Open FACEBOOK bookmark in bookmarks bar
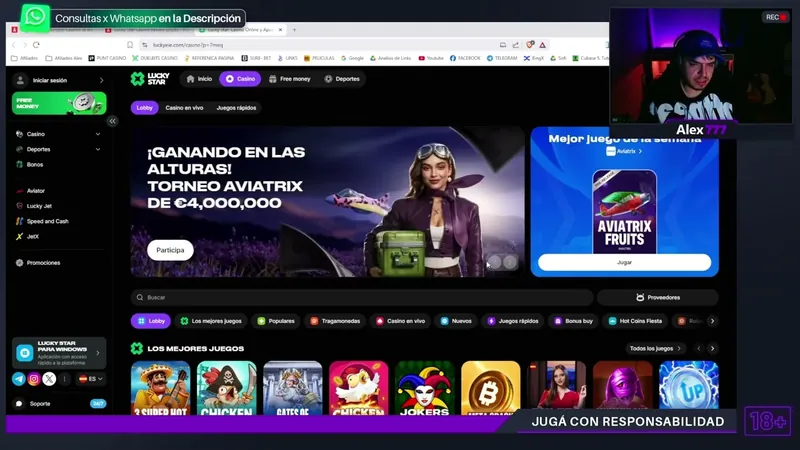 465,58
